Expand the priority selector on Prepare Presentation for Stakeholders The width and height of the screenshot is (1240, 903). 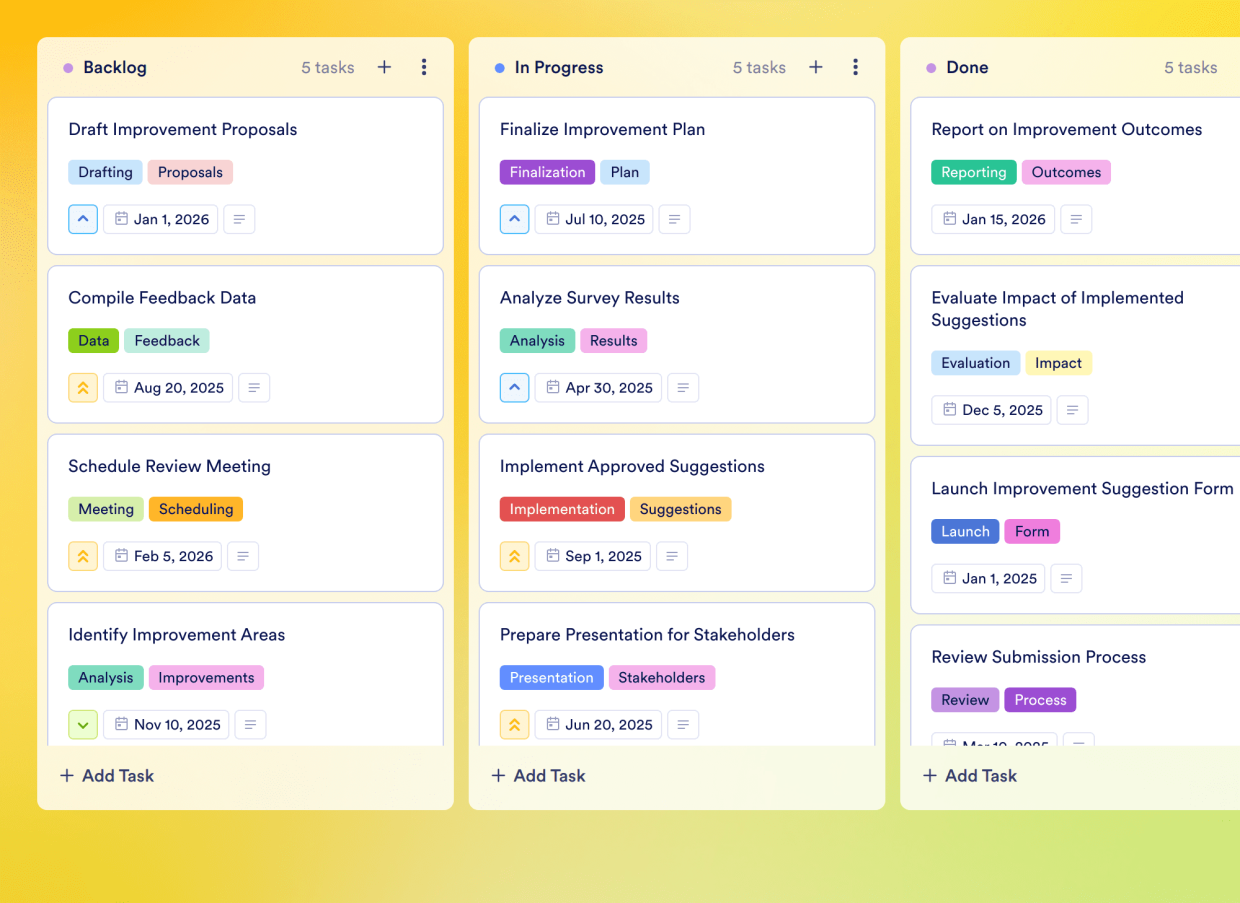(514, 724)
